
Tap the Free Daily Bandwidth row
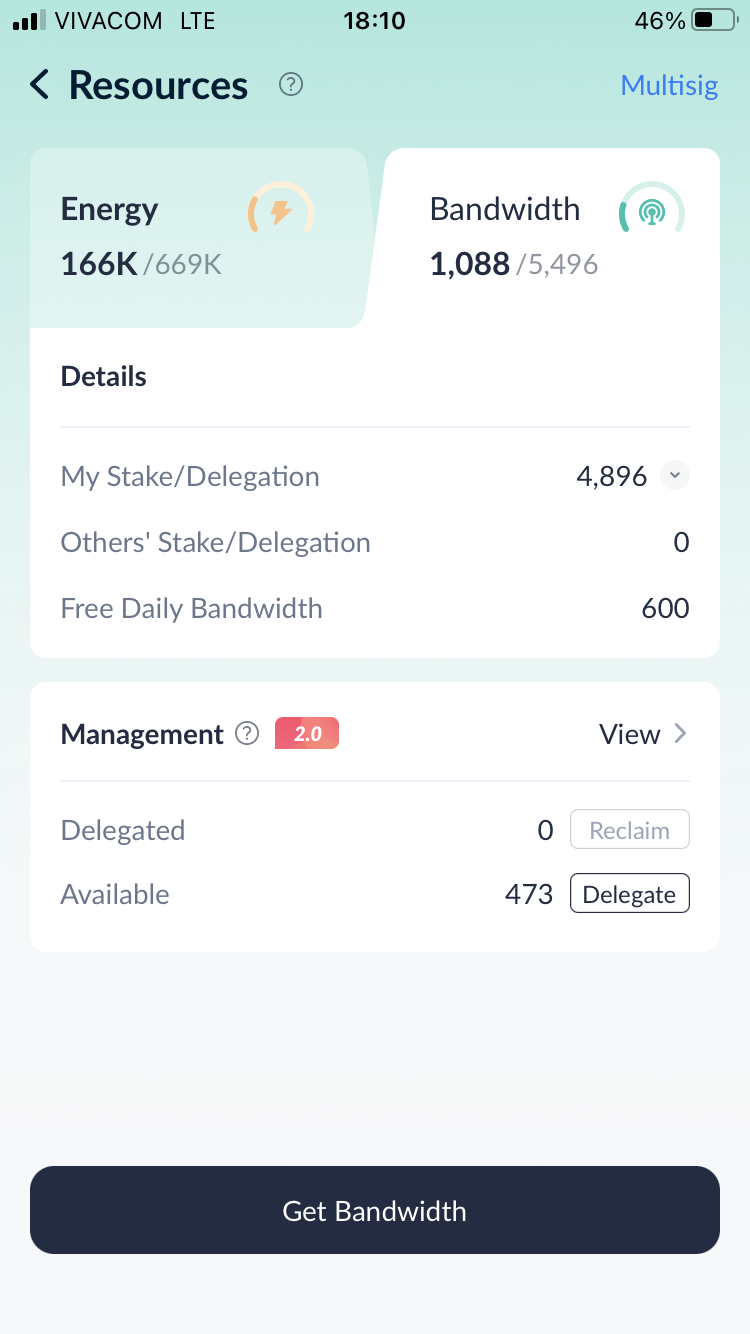click(x=191, y=608)
